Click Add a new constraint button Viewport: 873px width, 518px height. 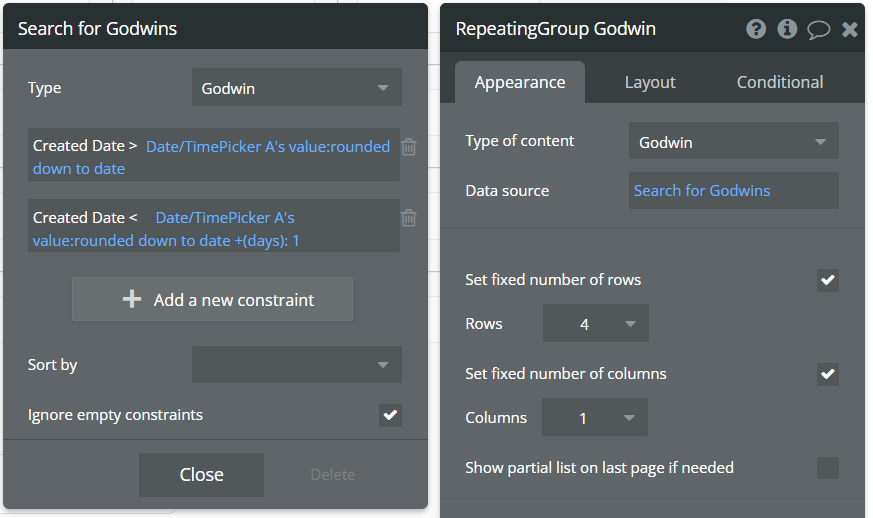[x=212, y=300]
